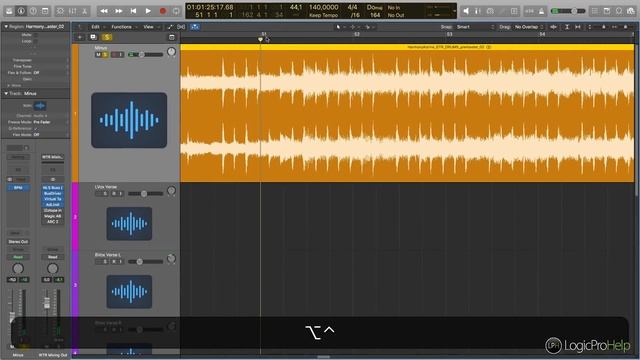Screen dimensions: 640x360
Task: Open Track Header configuration icon
Action: [x=172, y=37]
